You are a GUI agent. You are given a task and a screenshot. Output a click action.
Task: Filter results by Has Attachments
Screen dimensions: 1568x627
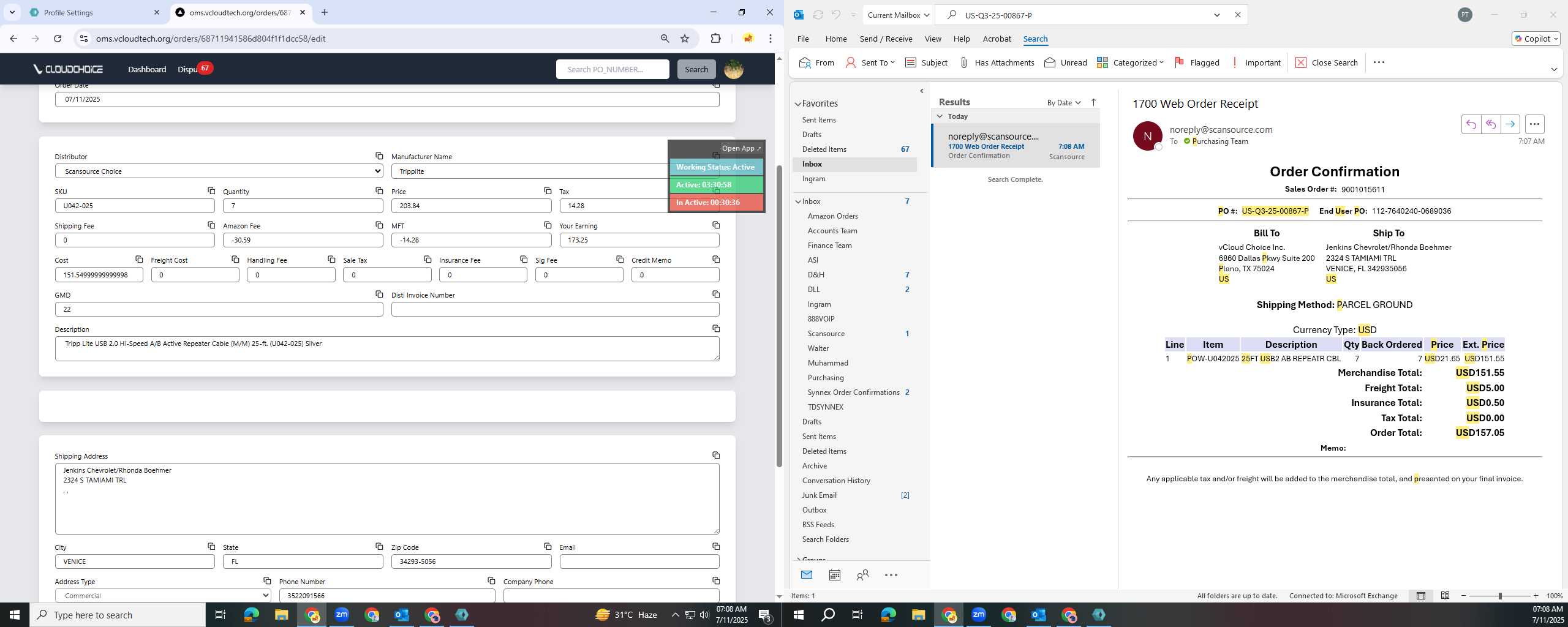click(x=996, y=62)
